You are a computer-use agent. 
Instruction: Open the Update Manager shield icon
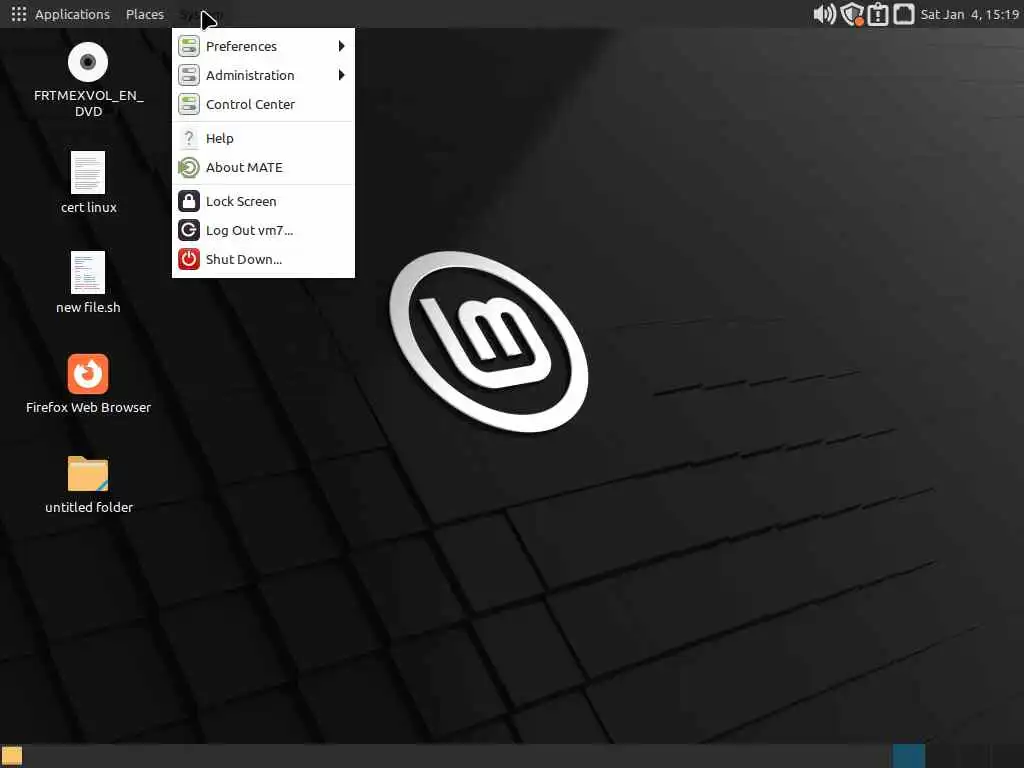852,14
